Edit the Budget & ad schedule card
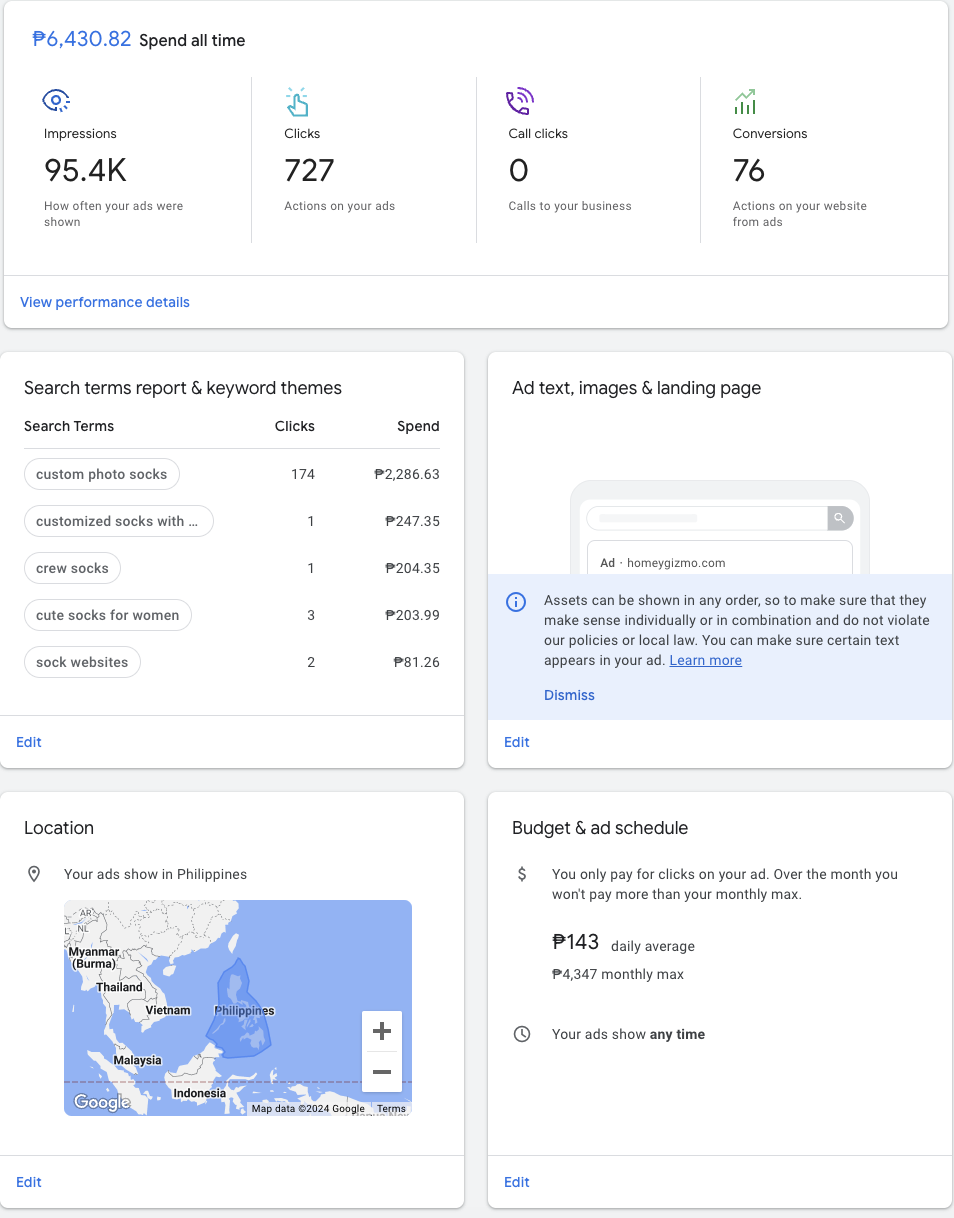 click(x=517, y=1182)
